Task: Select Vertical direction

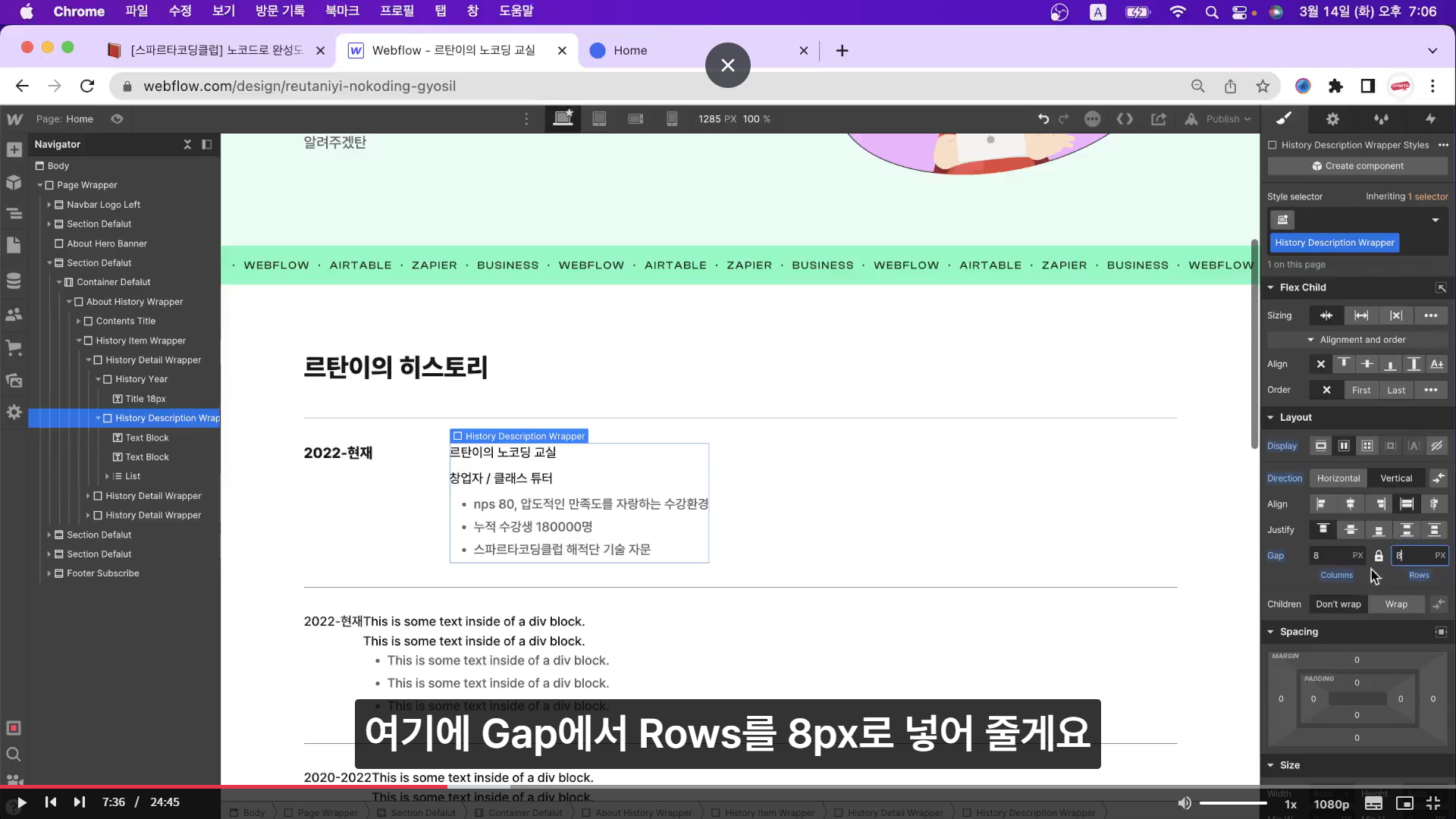Action: point(1396,479)
